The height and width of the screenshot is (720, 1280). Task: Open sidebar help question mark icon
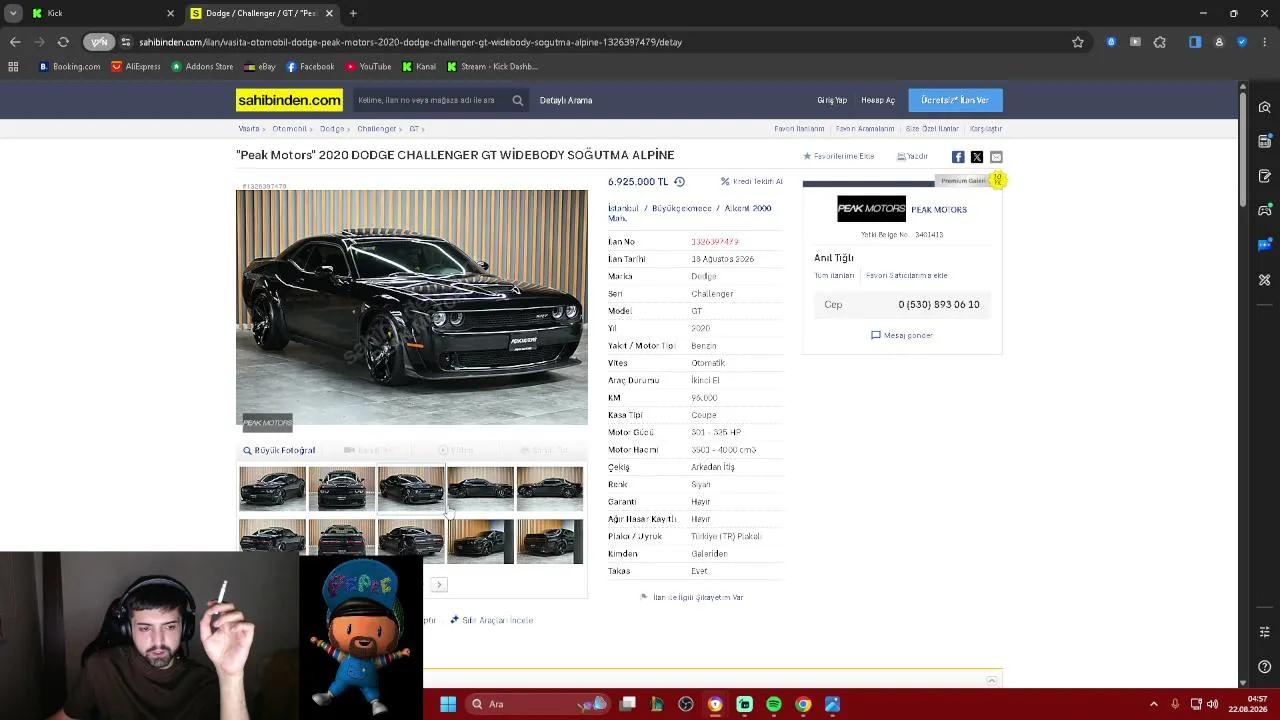coord(1265,667)
